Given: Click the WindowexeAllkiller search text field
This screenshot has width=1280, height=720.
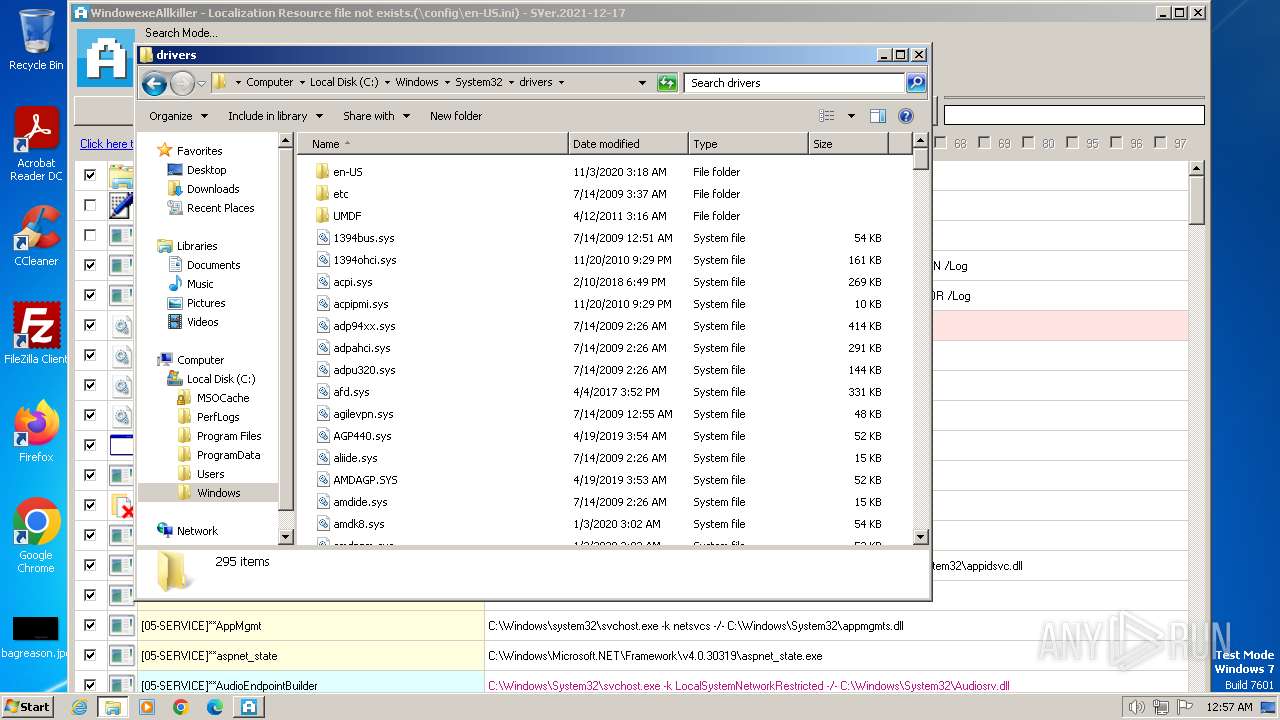Looking at the screenshot, I should pos(1074,115).
